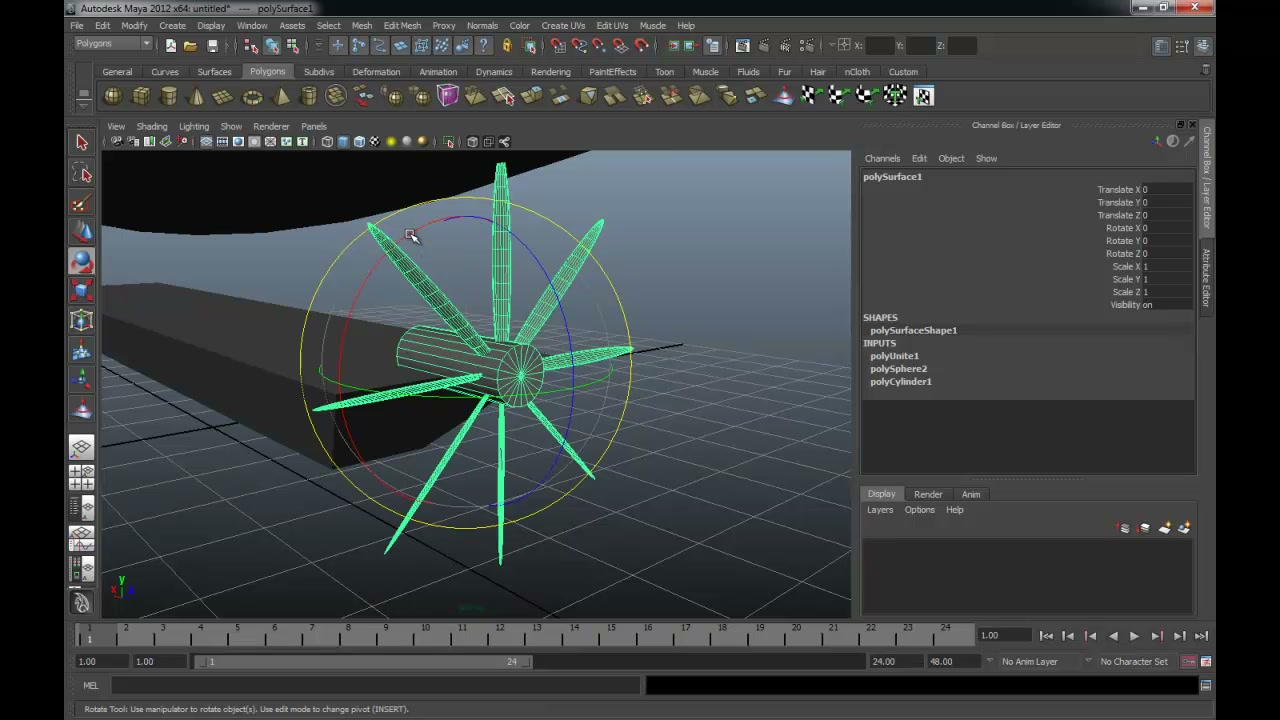Click the question mark help icon
This screenshot has width=1280, height=720.
point(484,46)
